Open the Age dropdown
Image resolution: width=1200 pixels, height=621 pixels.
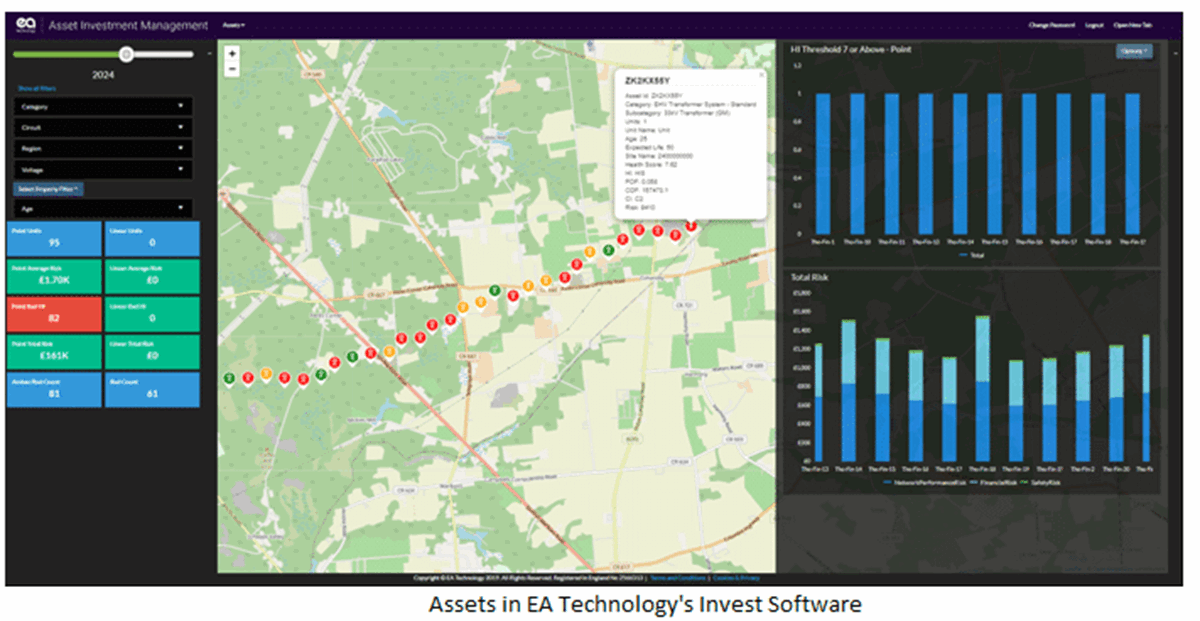(x=103, y=208)
